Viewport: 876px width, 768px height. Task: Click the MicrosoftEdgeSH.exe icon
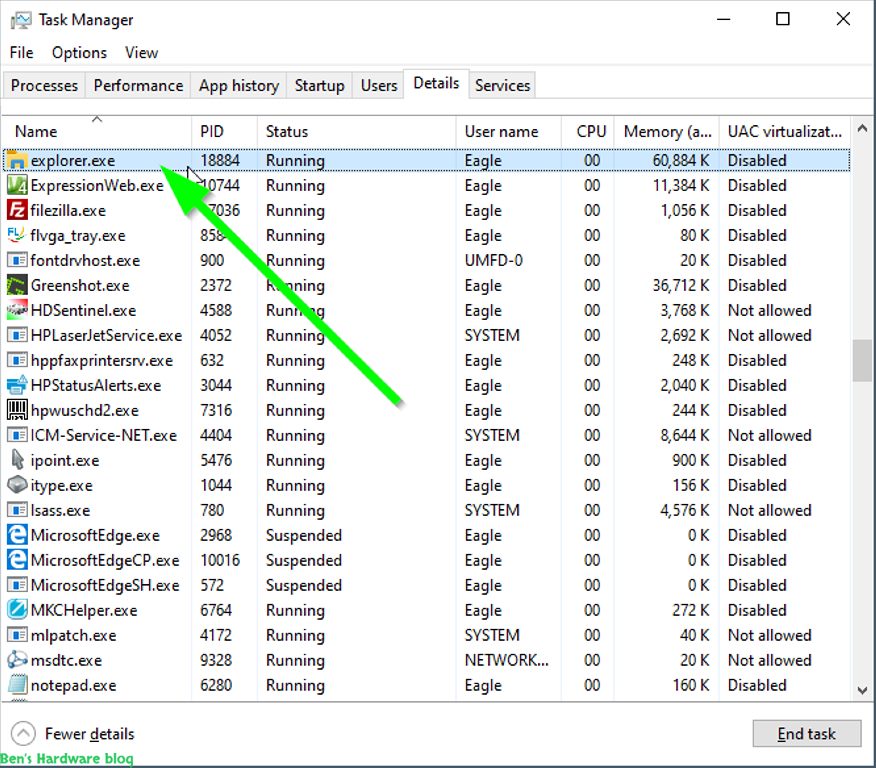tap(17, 585)
